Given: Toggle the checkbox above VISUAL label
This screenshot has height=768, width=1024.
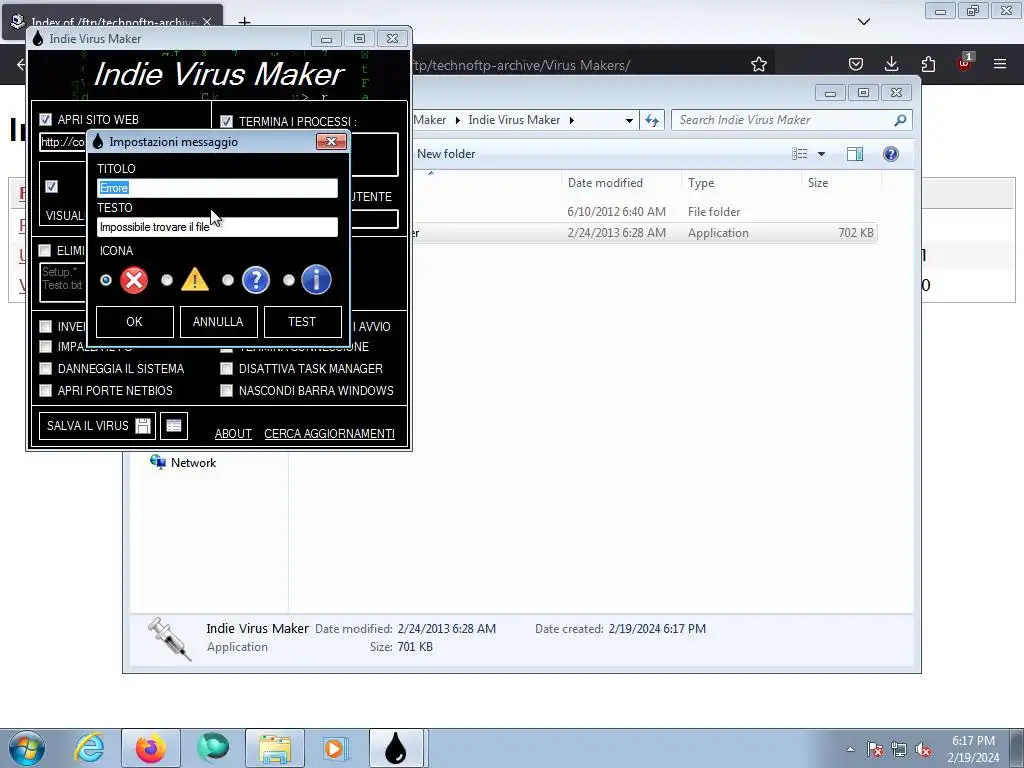Looking at the screenshot, I should pos(52,187).
